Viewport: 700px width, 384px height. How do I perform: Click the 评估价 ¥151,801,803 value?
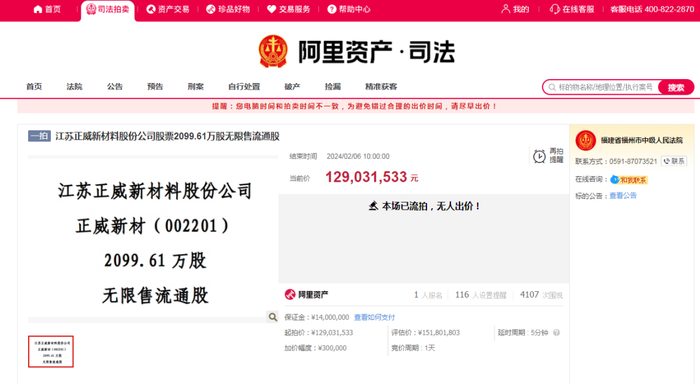(439, 333)
